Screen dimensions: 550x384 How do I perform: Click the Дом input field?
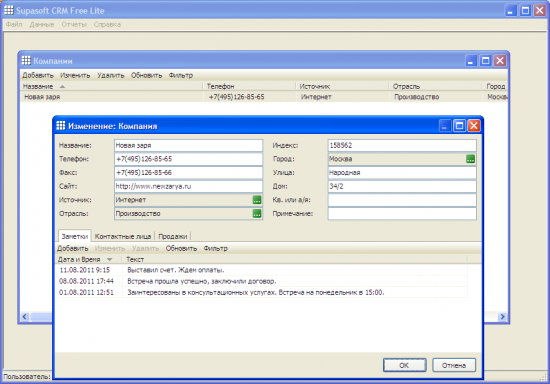pyautogui.click(x=402, y=186)
